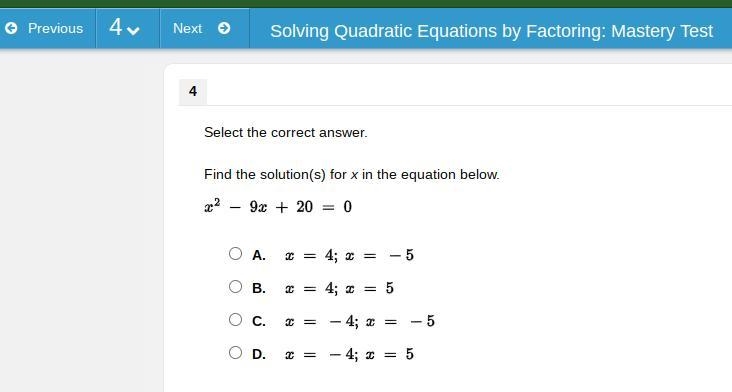Click the large 4 in the question selector
The height and width of the screenshot is (392, 732).
116,27
